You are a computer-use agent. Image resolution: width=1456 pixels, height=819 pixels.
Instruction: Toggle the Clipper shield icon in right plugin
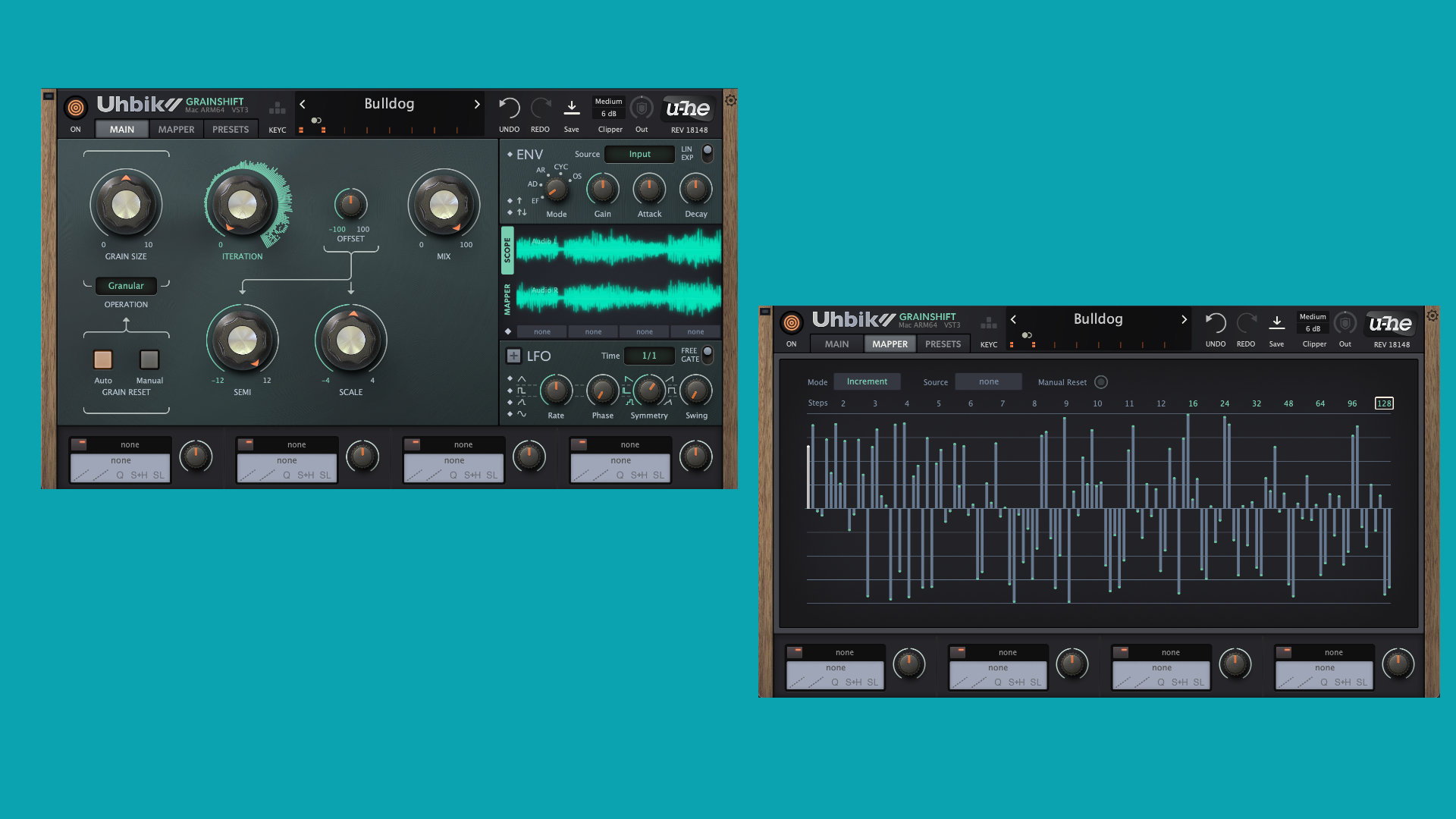coord(1345,324)
